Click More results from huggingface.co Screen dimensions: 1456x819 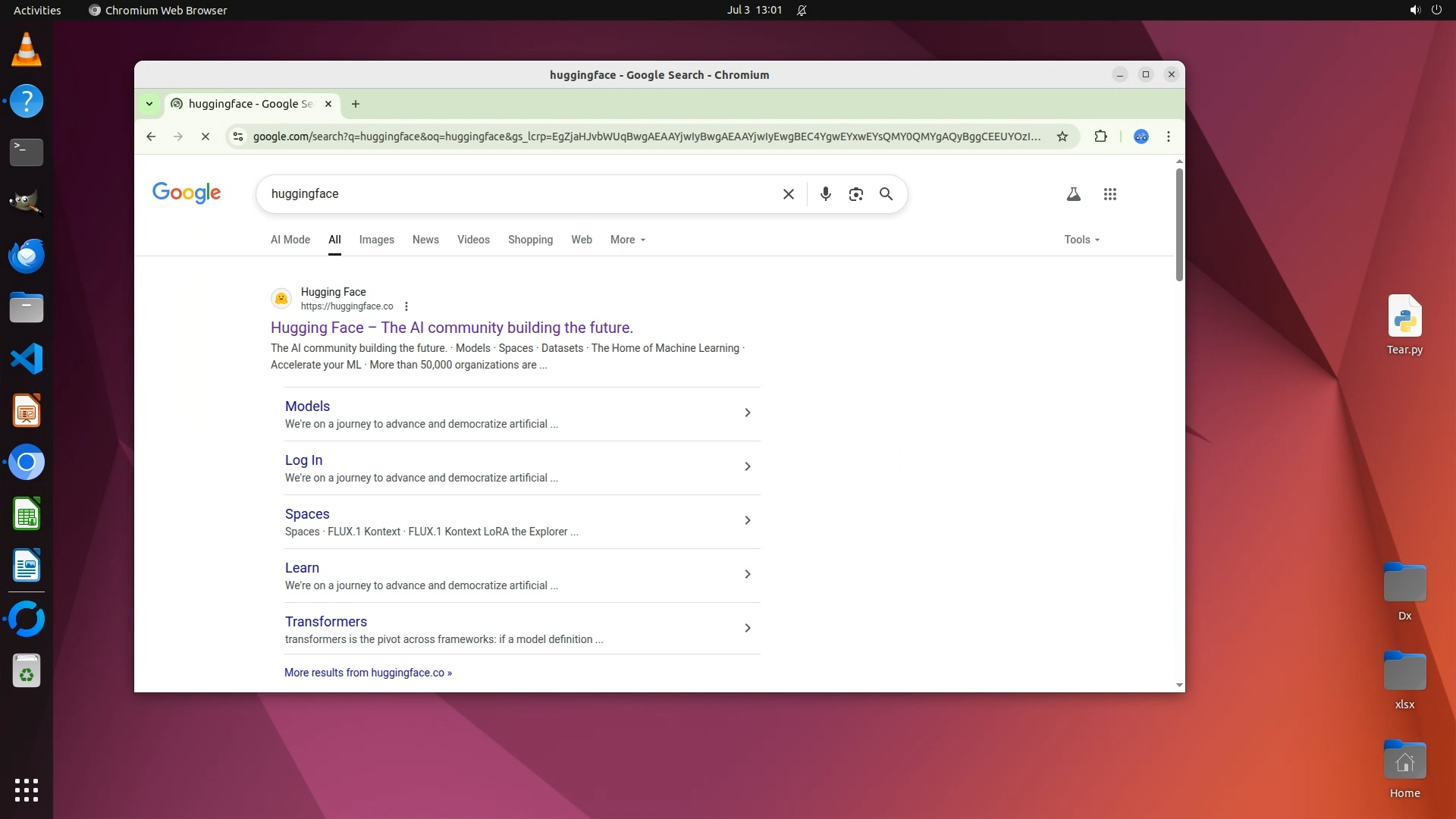click(368, 673)
